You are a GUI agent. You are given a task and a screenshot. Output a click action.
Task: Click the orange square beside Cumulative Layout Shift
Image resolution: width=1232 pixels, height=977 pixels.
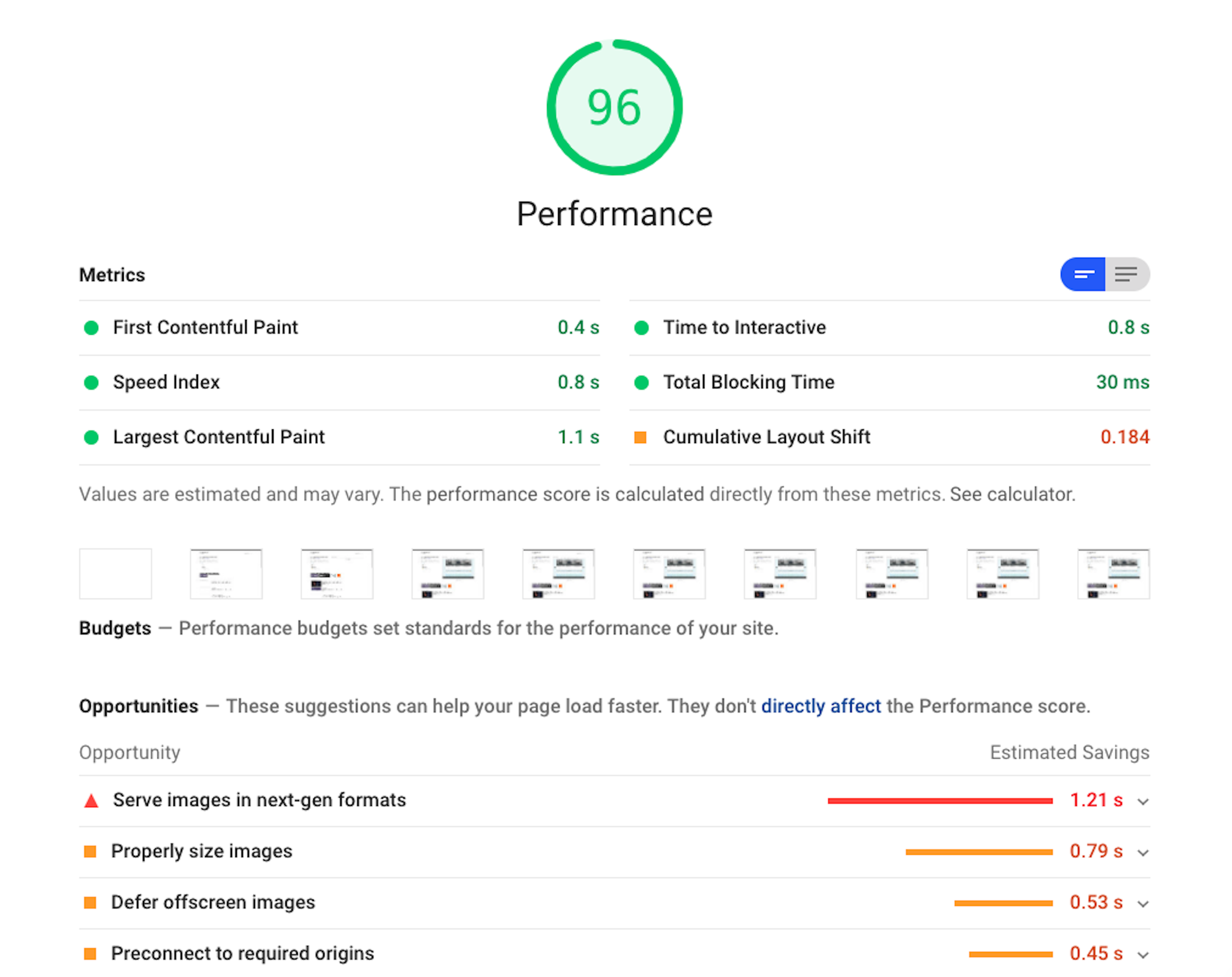(641, 437)
